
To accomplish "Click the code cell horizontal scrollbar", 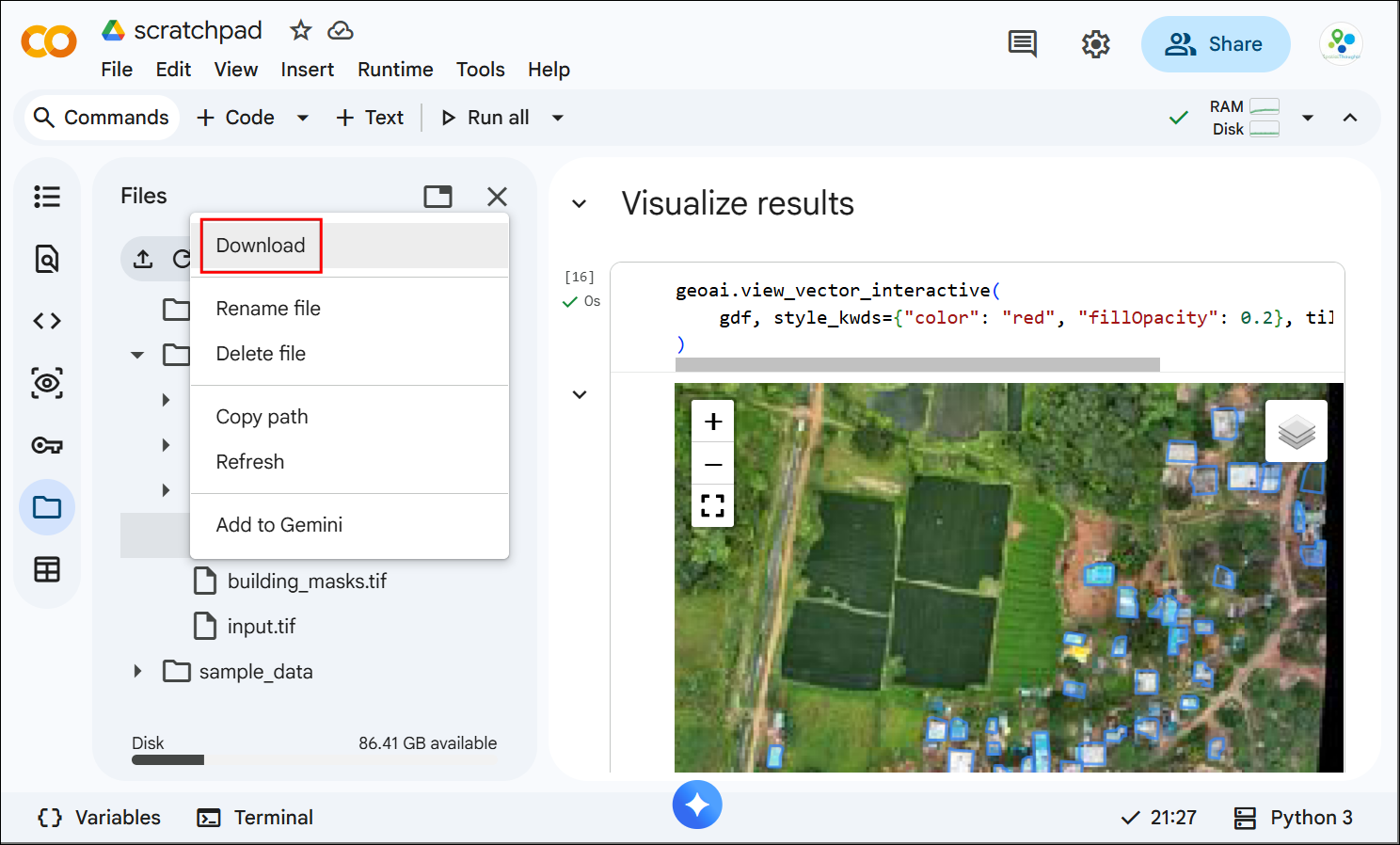I will click(x=917, y=364).
